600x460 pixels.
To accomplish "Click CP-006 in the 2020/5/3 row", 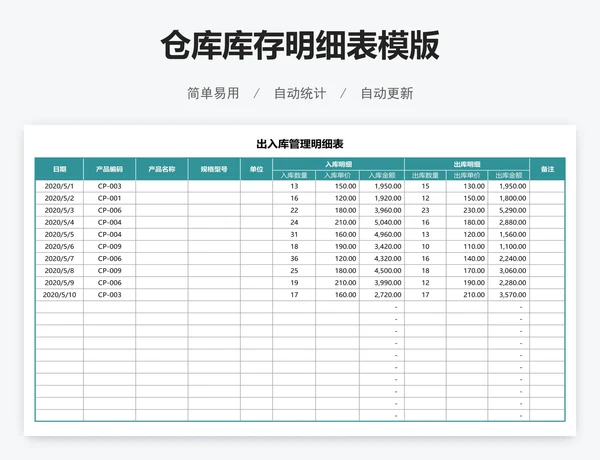I will click(109, 210).
